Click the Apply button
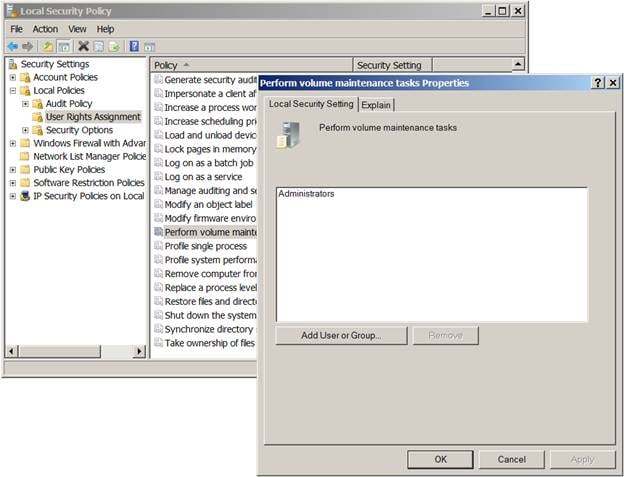Image resolution: width=624 pixels, height=477 pixels. point(582,459)
